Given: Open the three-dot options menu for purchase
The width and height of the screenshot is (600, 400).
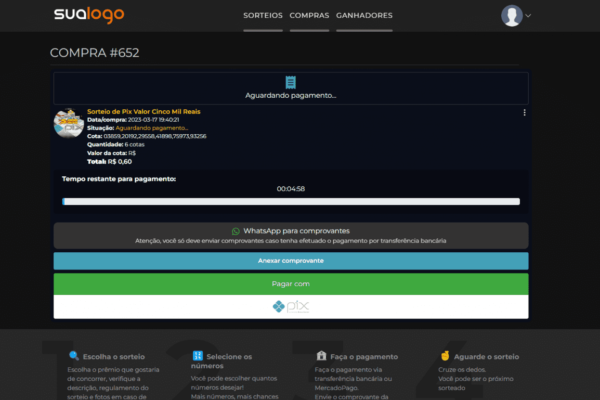Looking at the screenshot, I should (x=524, y=113).
